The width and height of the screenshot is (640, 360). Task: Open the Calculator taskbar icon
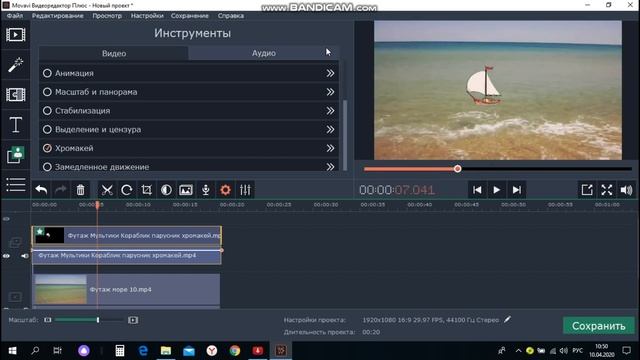(120, 351)
